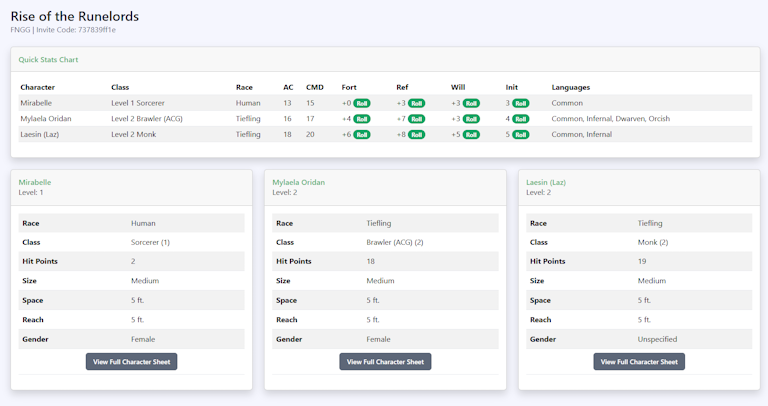Roll Laesin's Fort save
Image resolution: width=768 pixels, height=406 pixels.
click(x=362, y=134)
